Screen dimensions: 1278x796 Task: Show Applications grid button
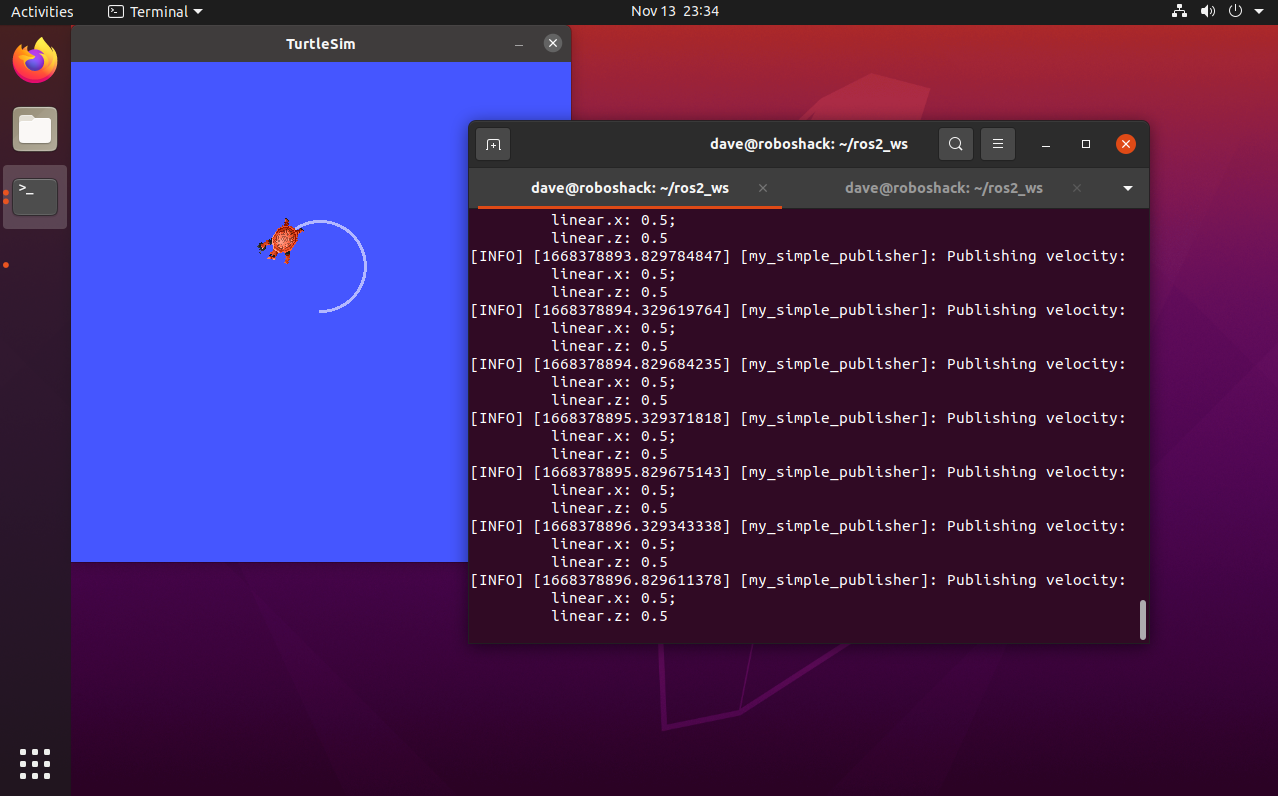pyautogui.click(x=35, y=763)
